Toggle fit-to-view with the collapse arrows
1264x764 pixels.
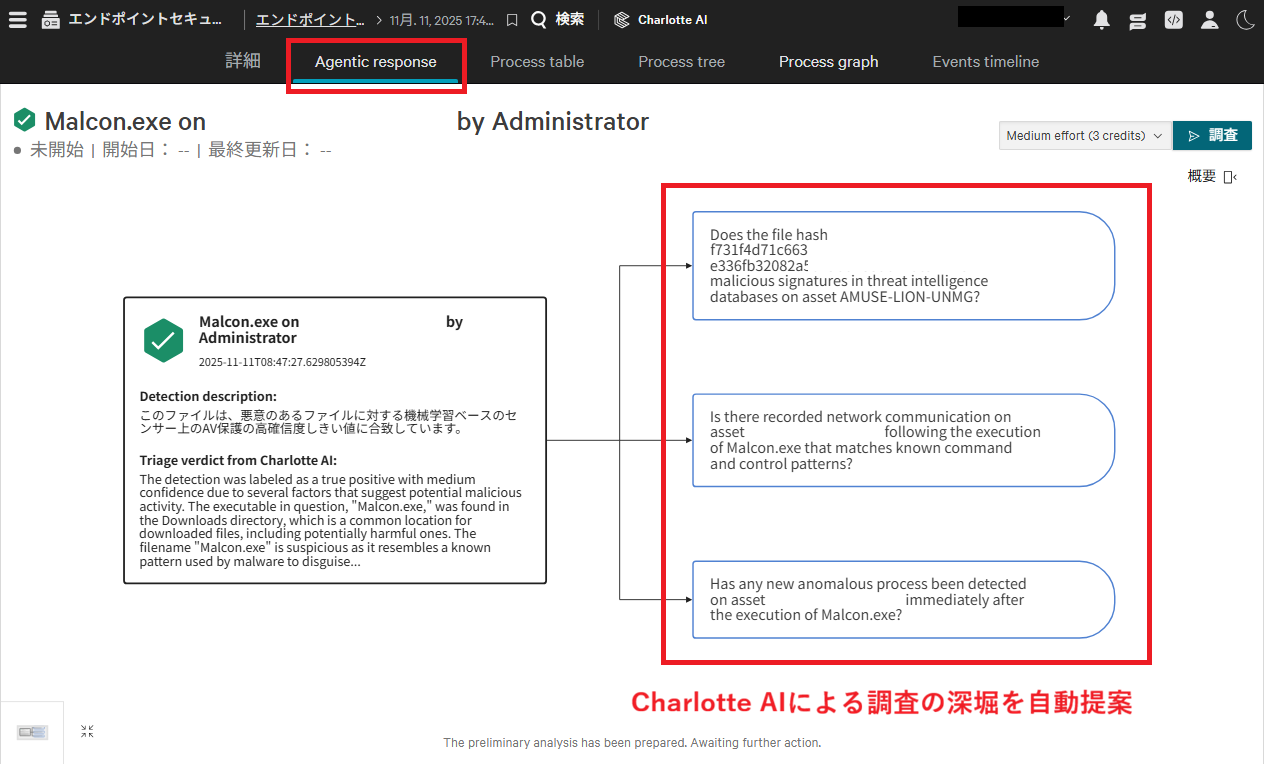pos(87,731)
